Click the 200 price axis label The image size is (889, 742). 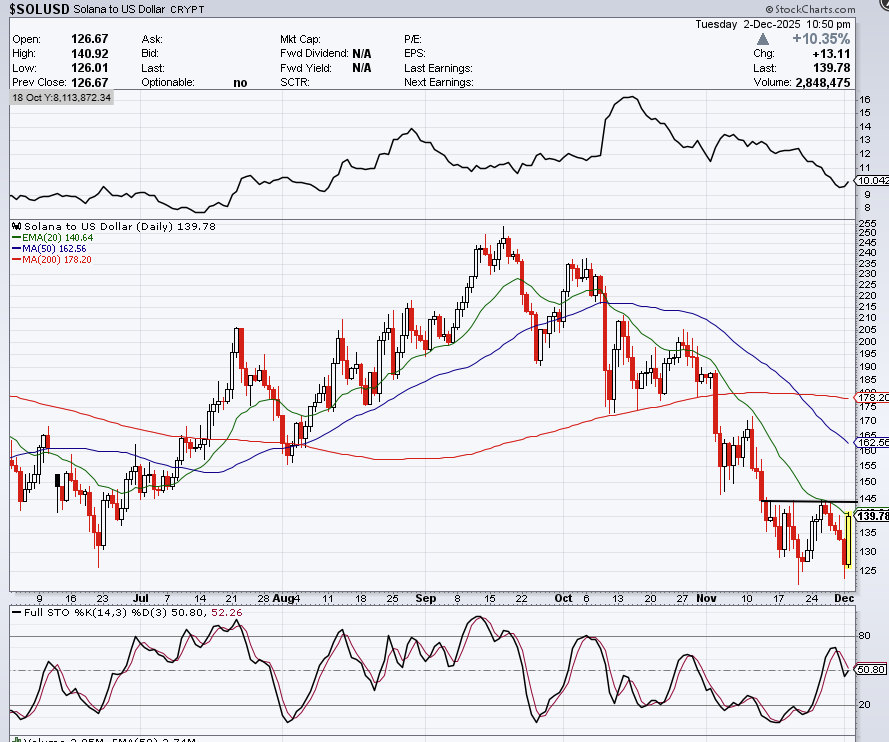[x=867, y=341]
